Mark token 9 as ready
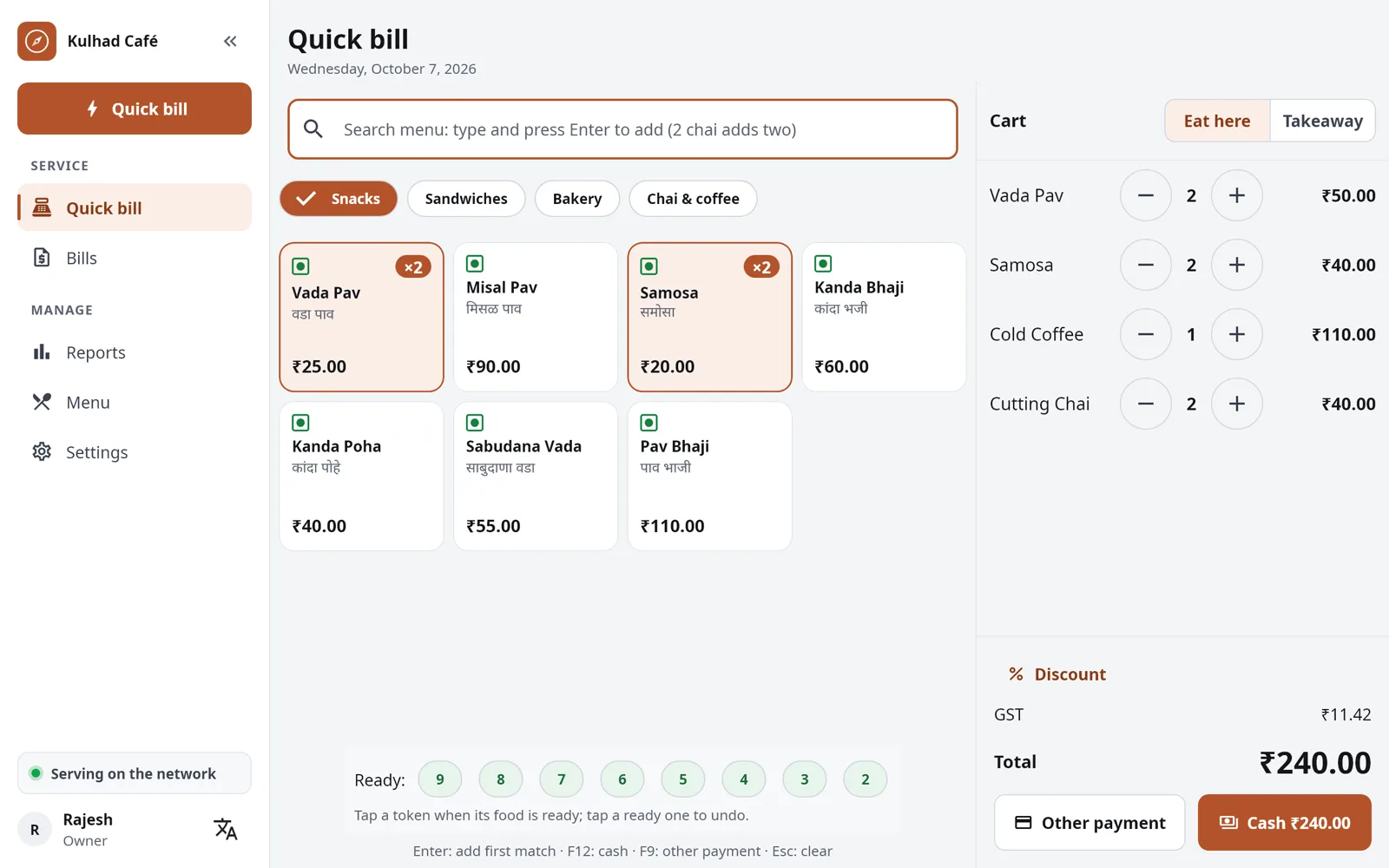The height and width of the screenshot is (868, 1389). pyautogui.click(x=440, y=779)
